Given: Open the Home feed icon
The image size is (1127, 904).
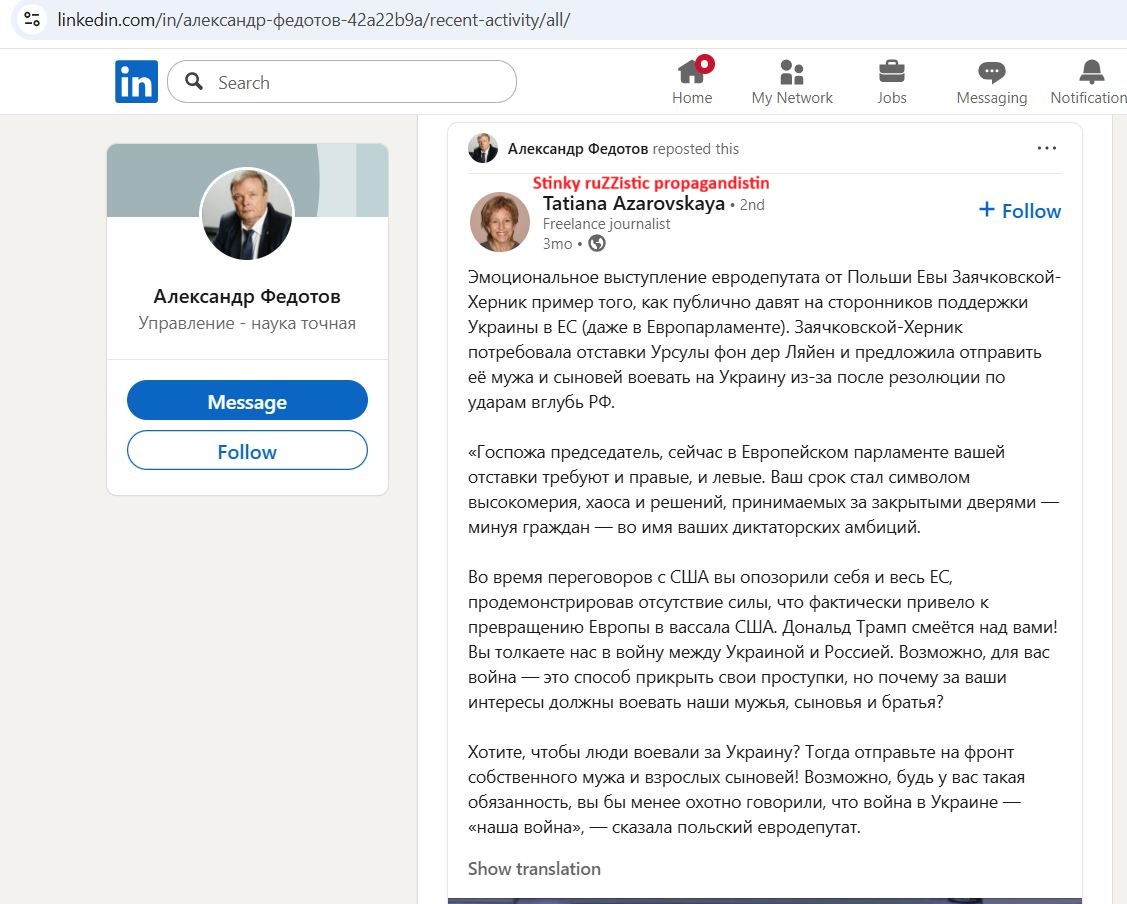Looking at the screenshot, I should coord(692,72).
